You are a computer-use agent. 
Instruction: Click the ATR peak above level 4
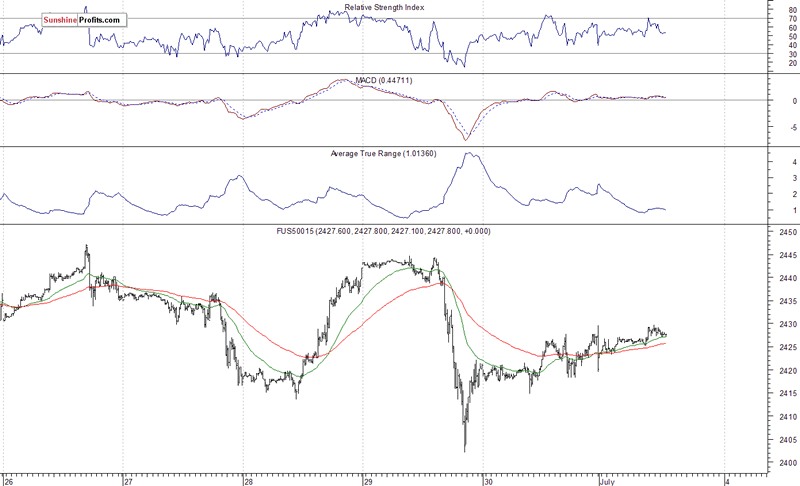(469, 154)
